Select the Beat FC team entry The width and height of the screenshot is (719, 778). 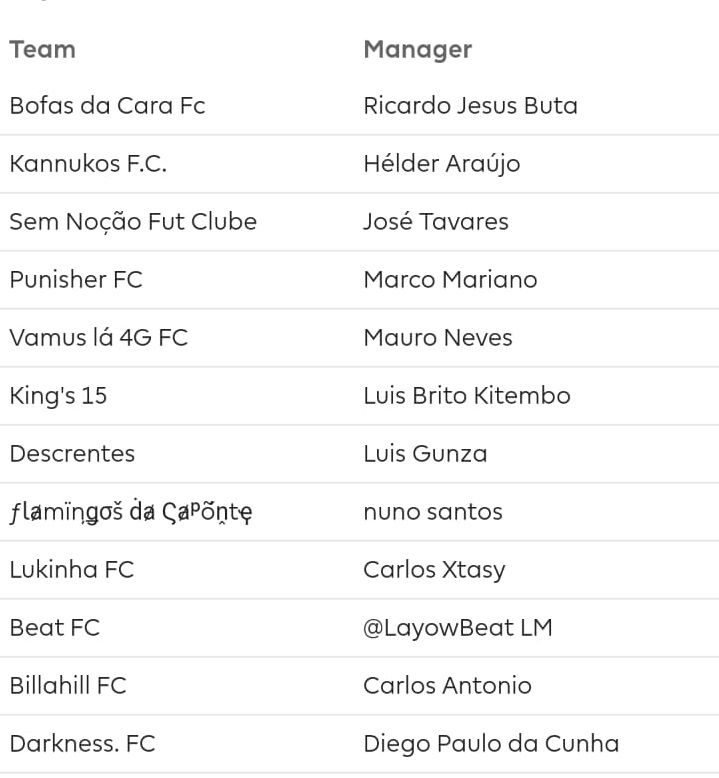pos(55,628)
